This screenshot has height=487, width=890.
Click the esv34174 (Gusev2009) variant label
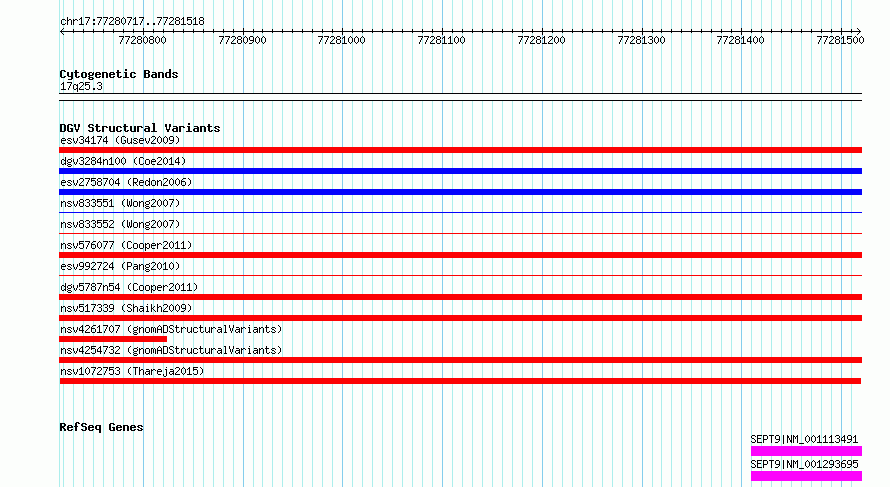[120, 140]
